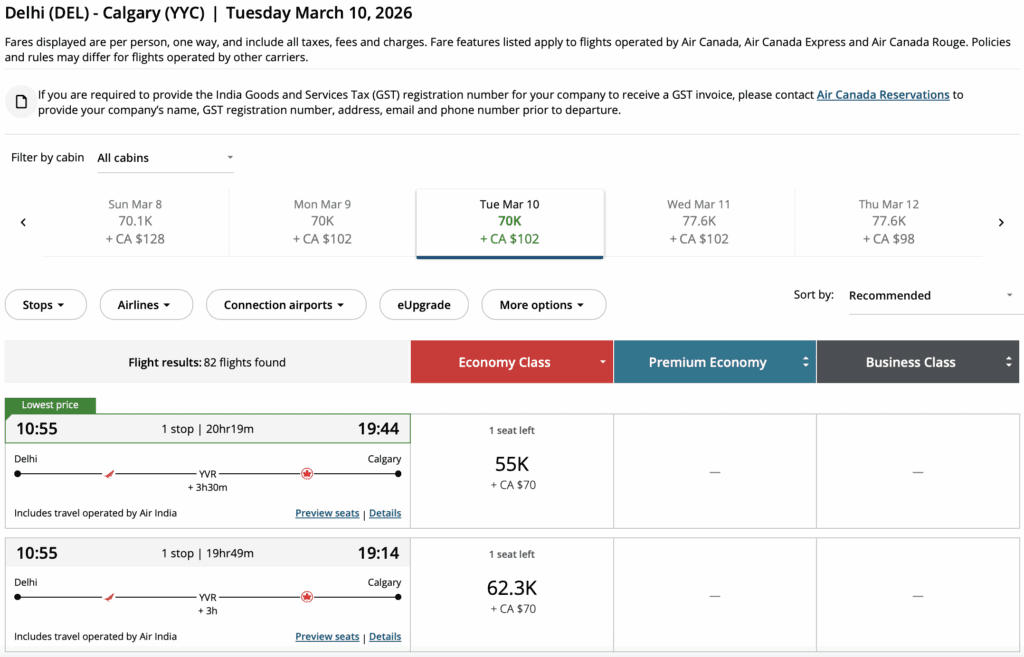Click the next dates right arrow
Image resolution: width=1024 pixels, height=657 pixels.
click(1001, 222)
